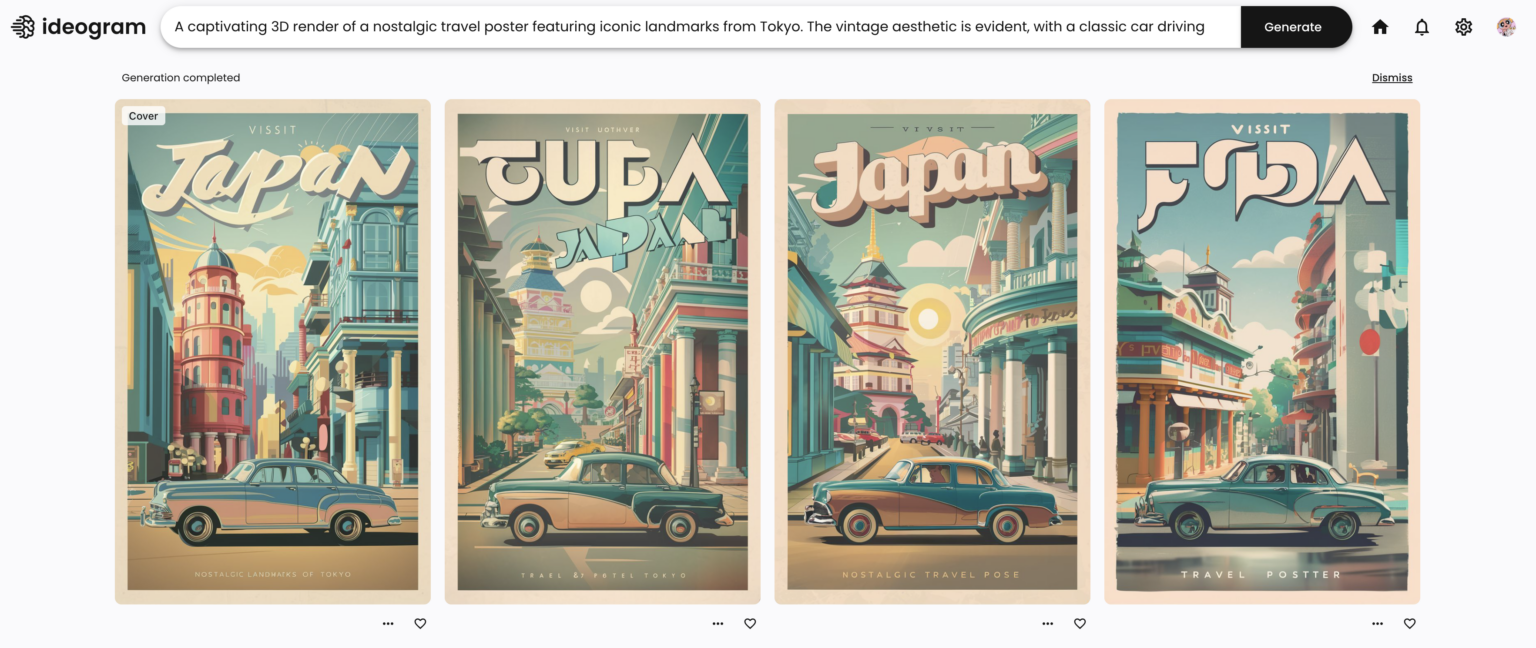
Task: Heart the fourth poster
Action: click(x=1410, y=623)
